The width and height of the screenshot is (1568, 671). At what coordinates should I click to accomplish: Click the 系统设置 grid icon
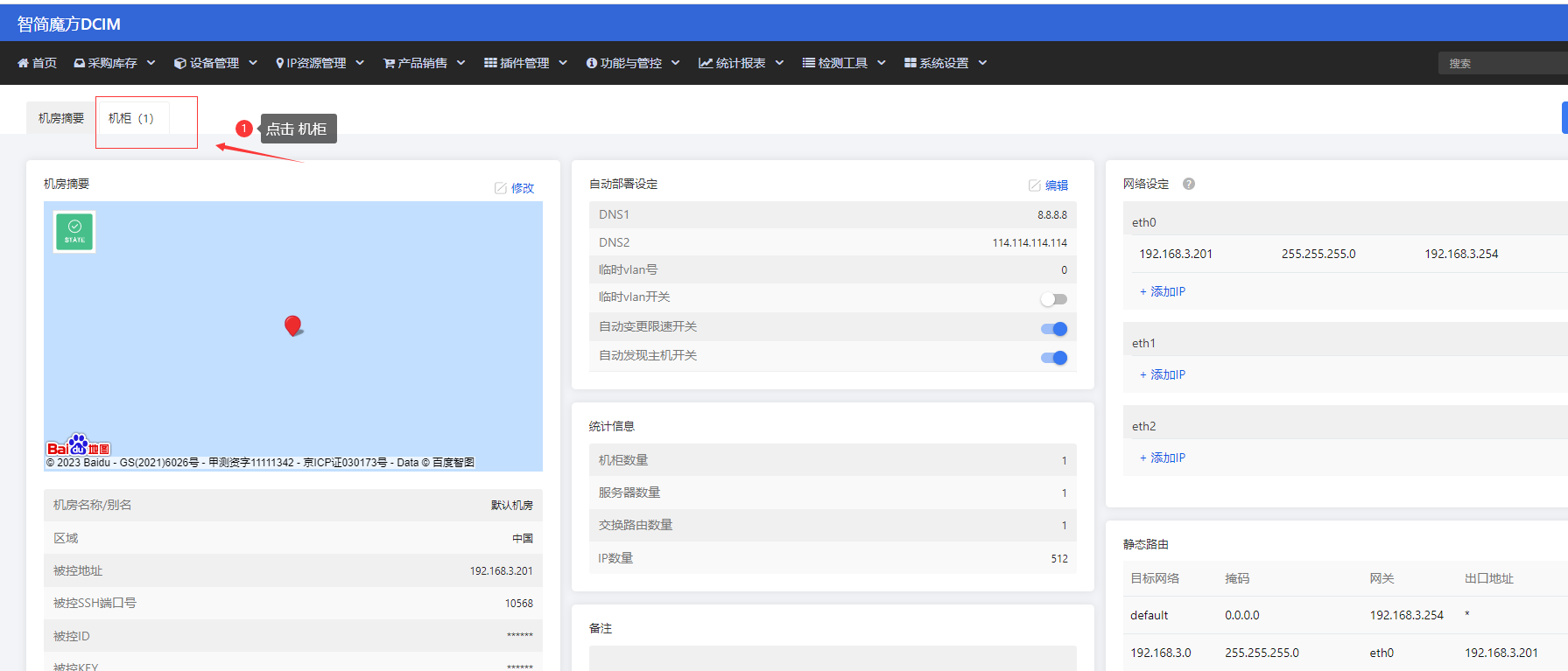click(x=911, y=63)
